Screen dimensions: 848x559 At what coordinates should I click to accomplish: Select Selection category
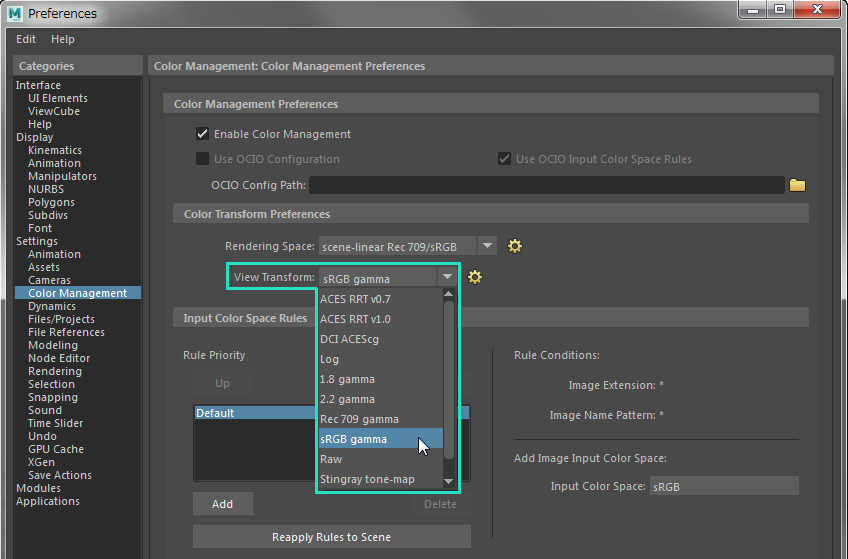(51, 383)
